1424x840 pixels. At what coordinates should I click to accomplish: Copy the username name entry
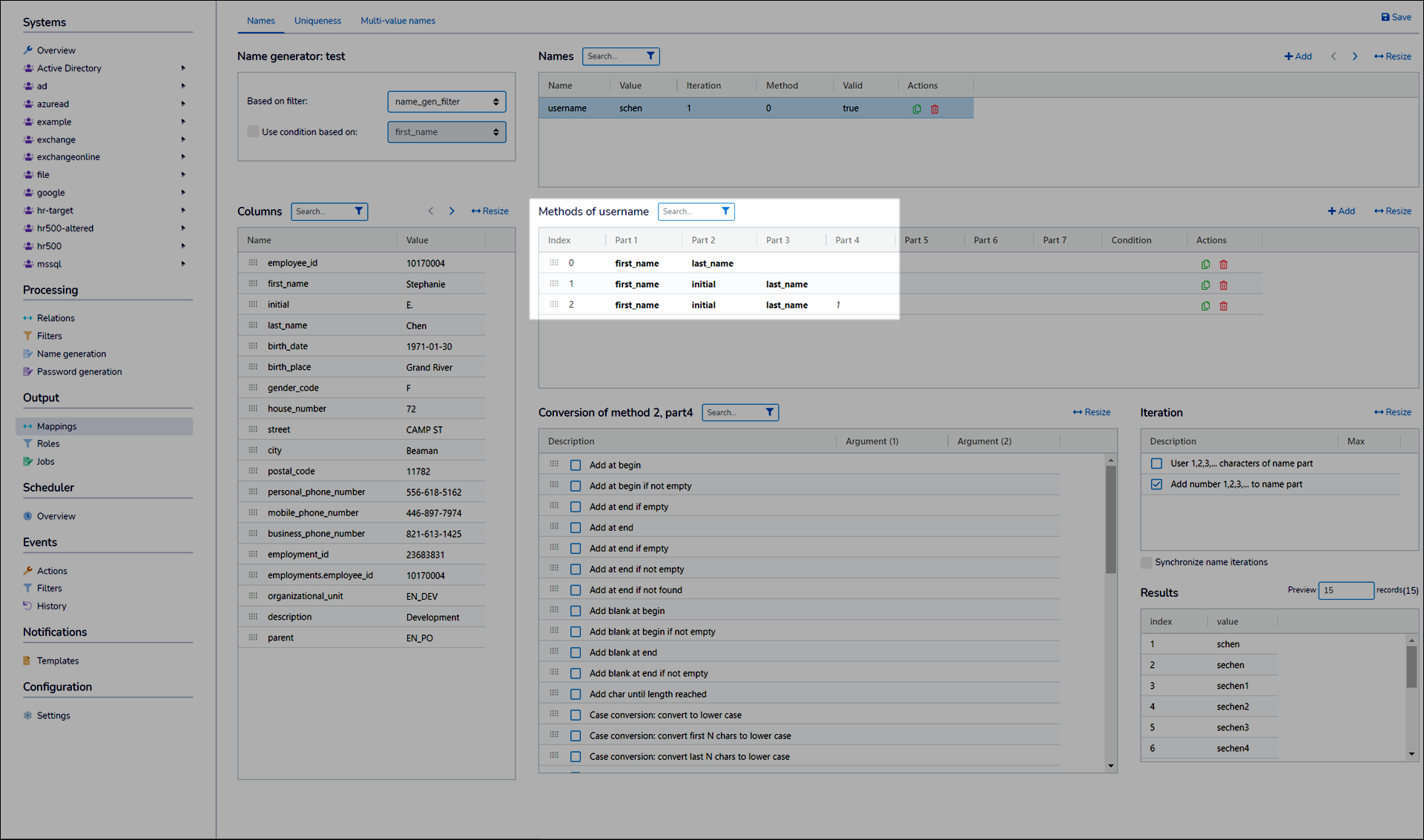(x=917, y=109)
